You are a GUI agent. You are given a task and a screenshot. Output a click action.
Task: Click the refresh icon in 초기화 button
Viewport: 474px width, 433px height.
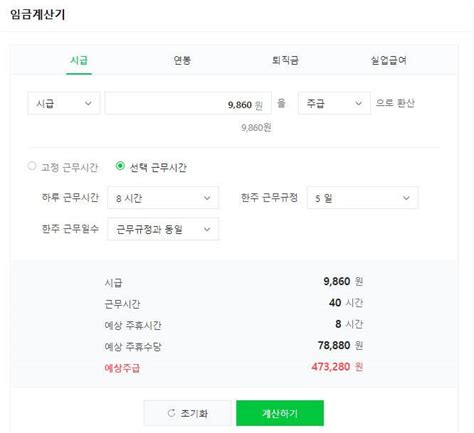171,413
